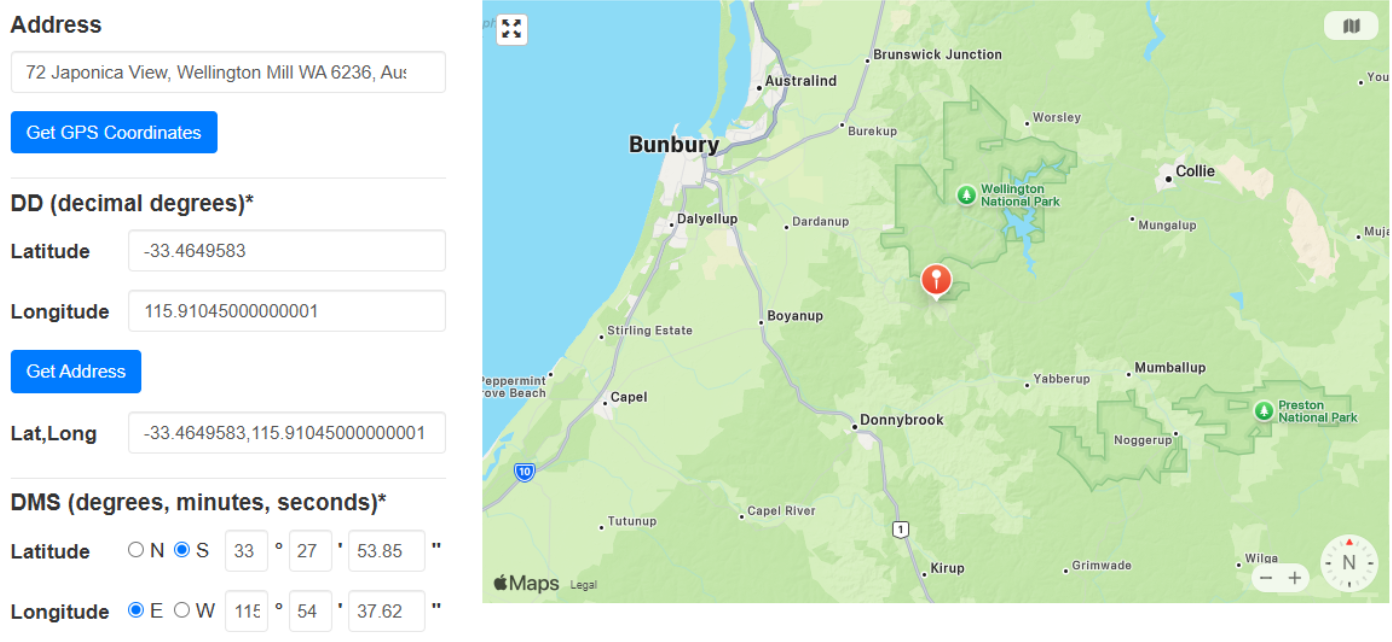Select W for longitude hemisphere

point(182,609)
